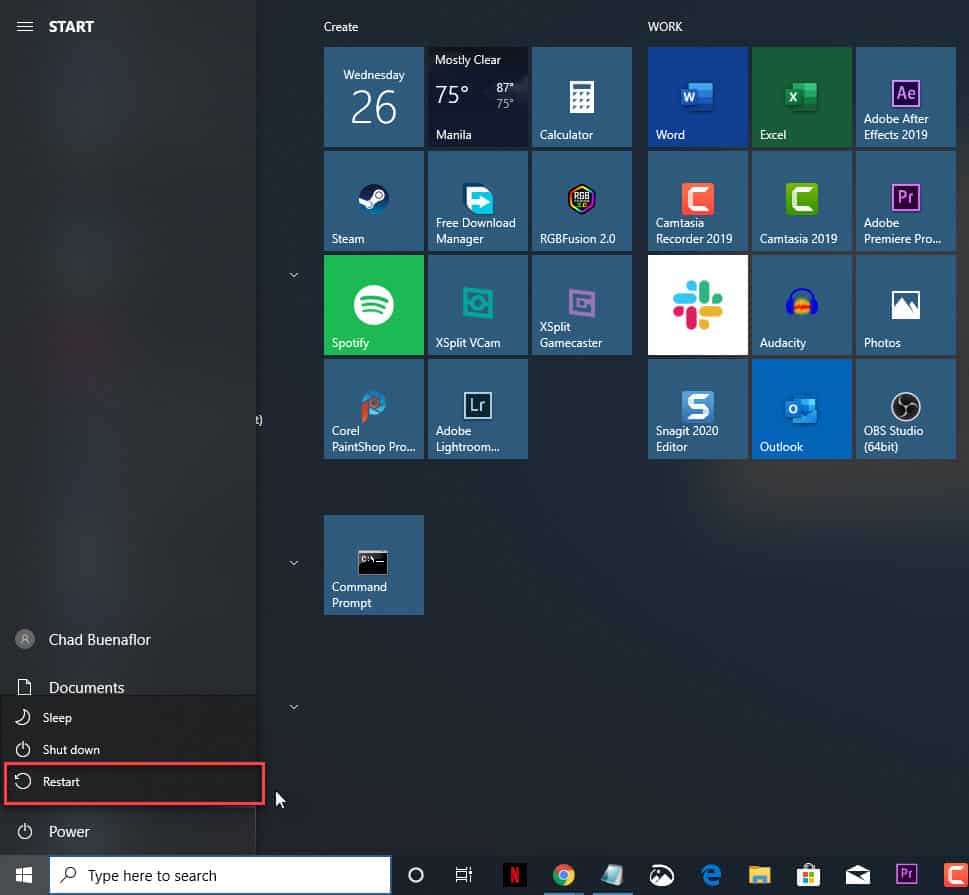Launch the Excel tile
The image size is (969, 895).
pyautogui.click(x=802, y=96)
